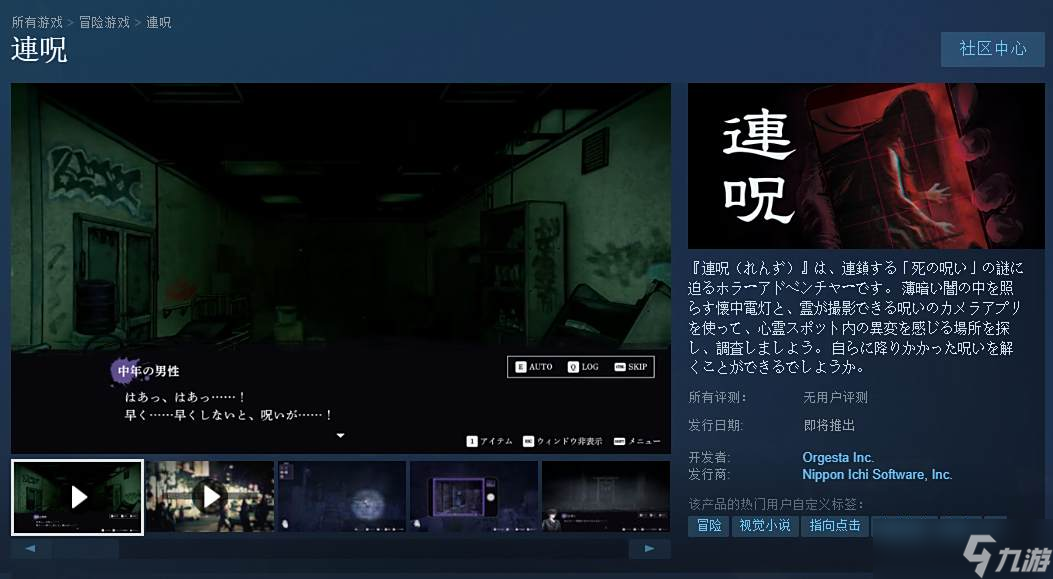The width and height of the screenshot is (1053, 579).
Task: Open the Nippon Ichi Software publisher link
Action: point(875,474)
